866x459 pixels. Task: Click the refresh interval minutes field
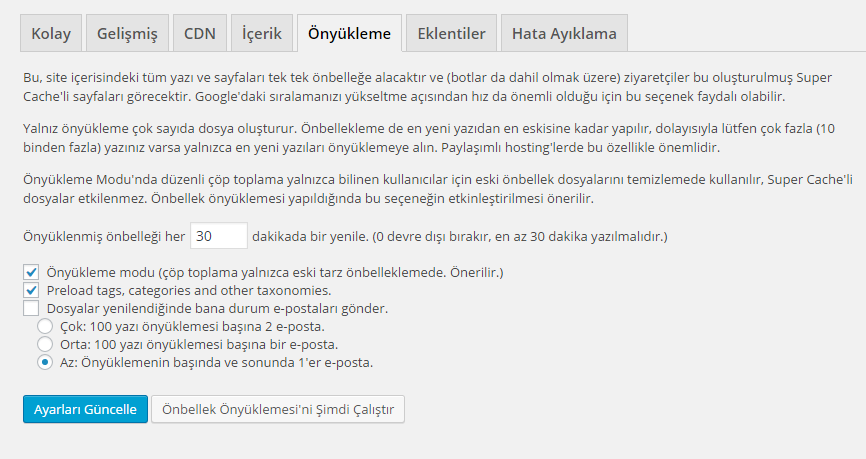coord(218,236)
